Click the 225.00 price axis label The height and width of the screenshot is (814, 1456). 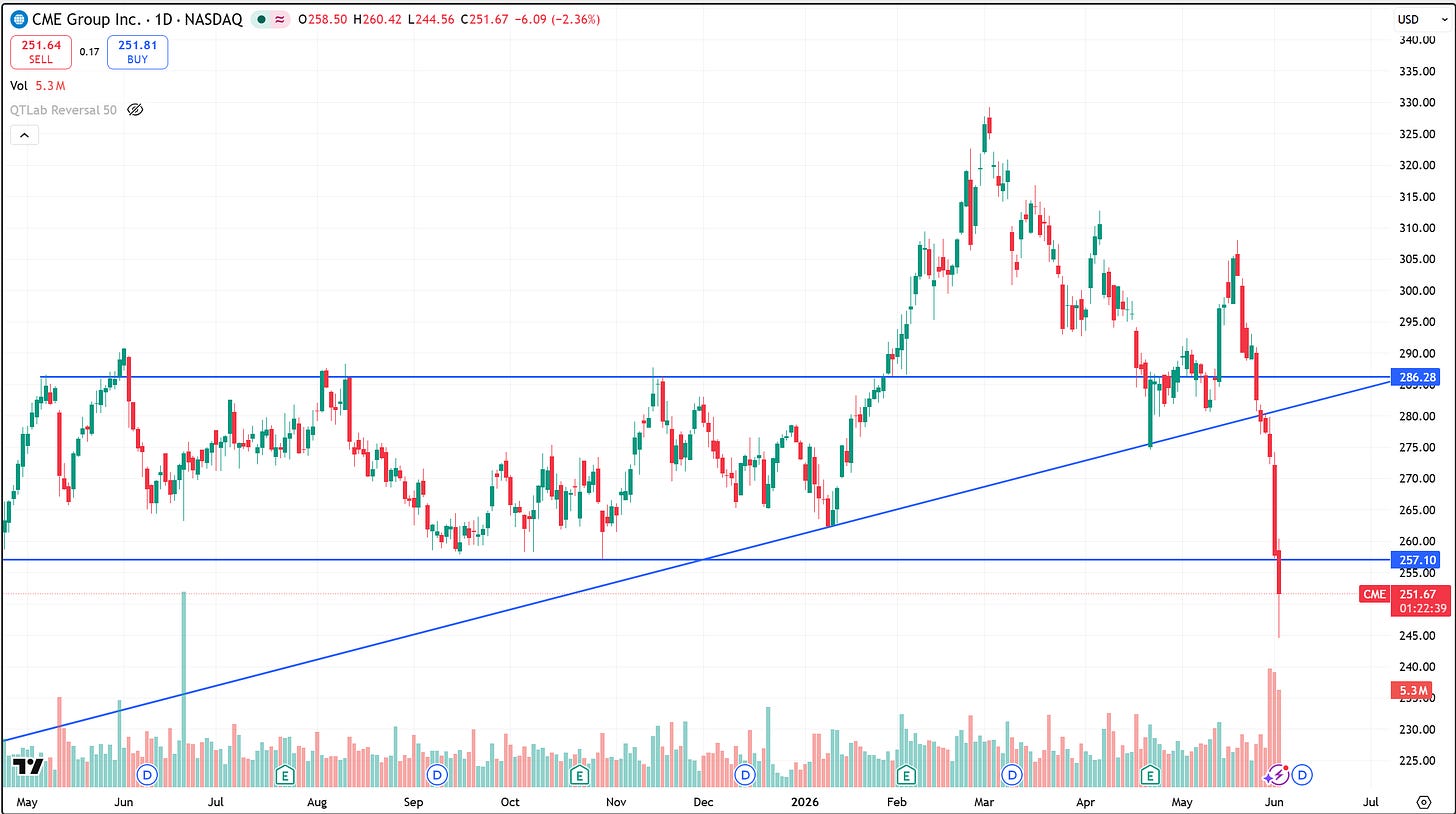click(1417, 761)
